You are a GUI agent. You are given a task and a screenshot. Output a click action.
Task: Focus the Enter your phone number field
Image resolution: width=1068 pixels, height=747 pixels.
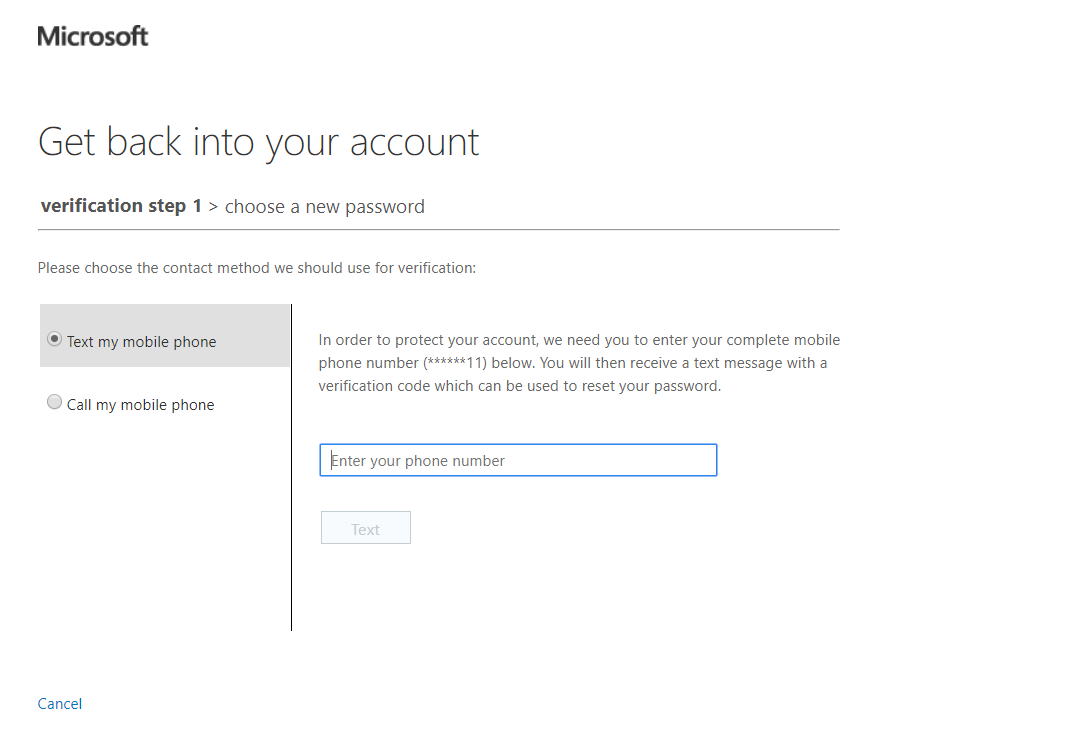pos(518,460)
